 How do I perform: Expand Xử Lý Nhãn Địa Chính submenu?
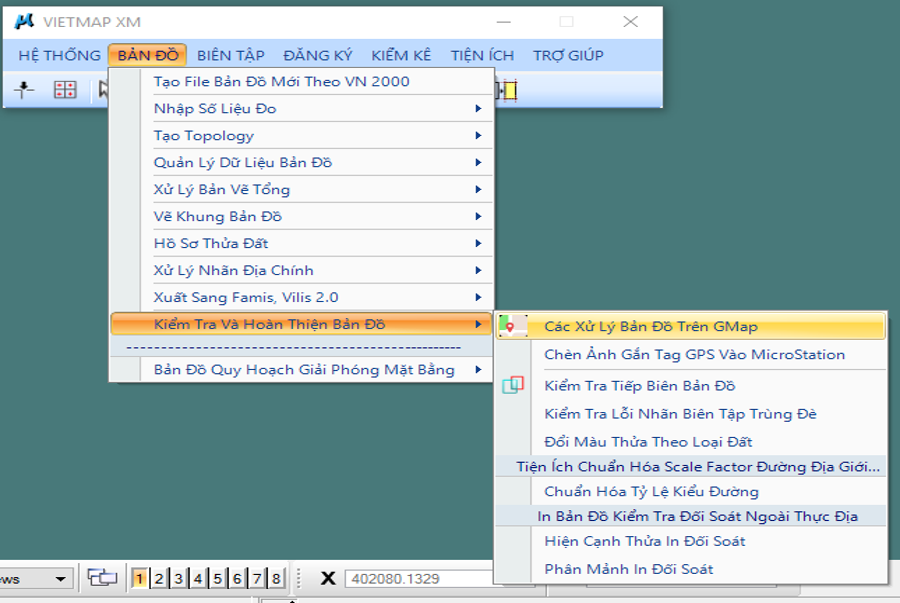pos(301,270)
